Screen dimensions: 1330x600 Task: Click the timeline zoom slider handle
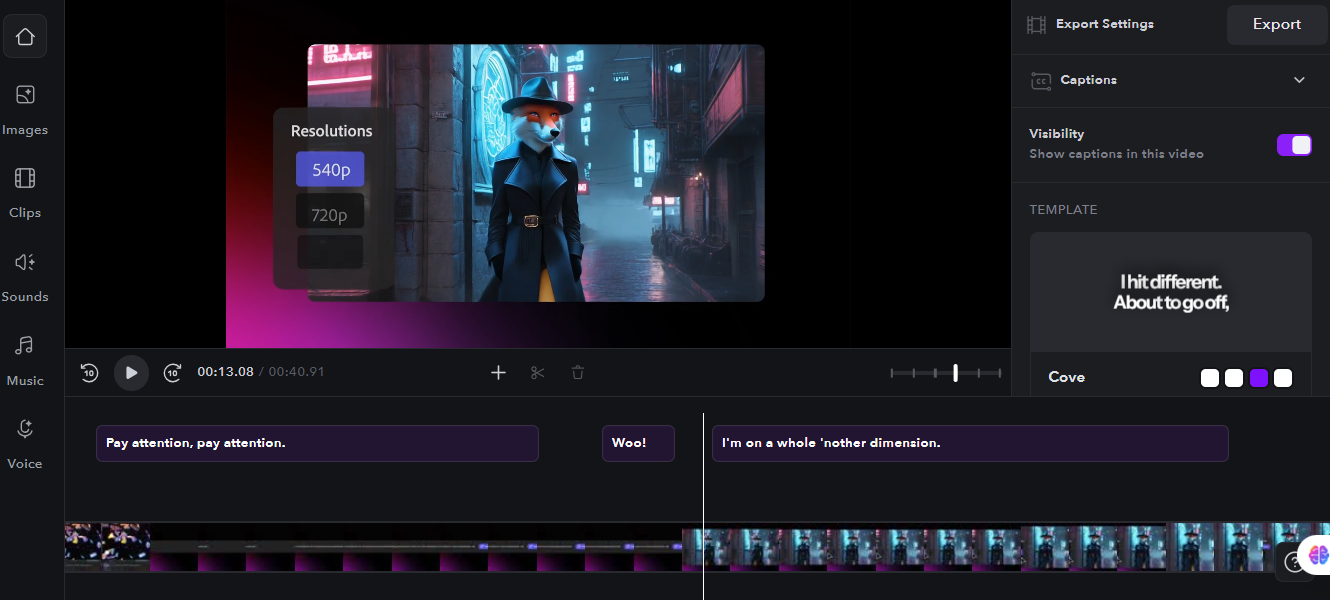click(955, 373)
